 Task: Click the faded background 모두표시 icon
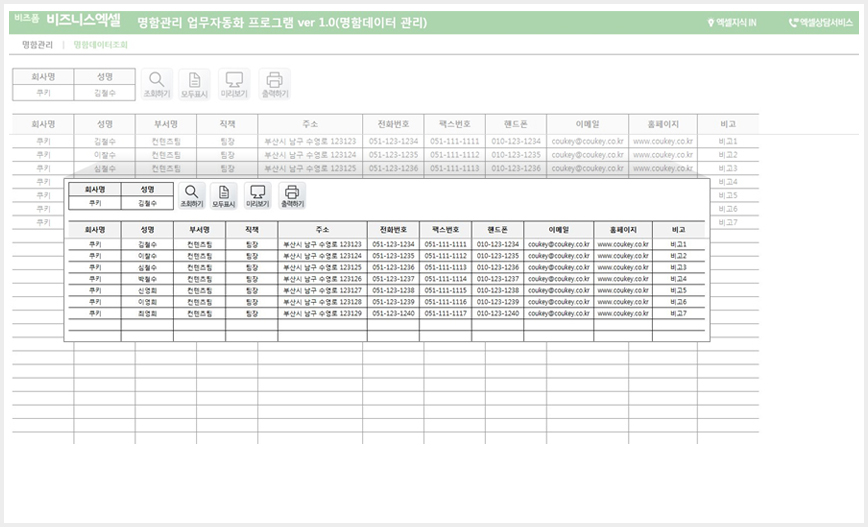(194, 84)
